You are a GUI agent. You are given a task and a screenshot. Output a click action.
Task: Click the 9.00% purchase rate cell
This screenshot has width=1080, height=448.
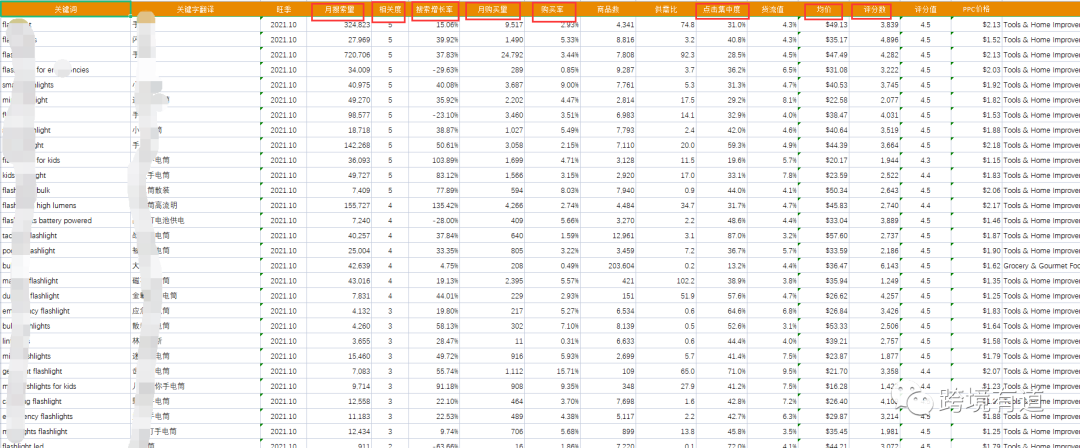pos(552,85)
